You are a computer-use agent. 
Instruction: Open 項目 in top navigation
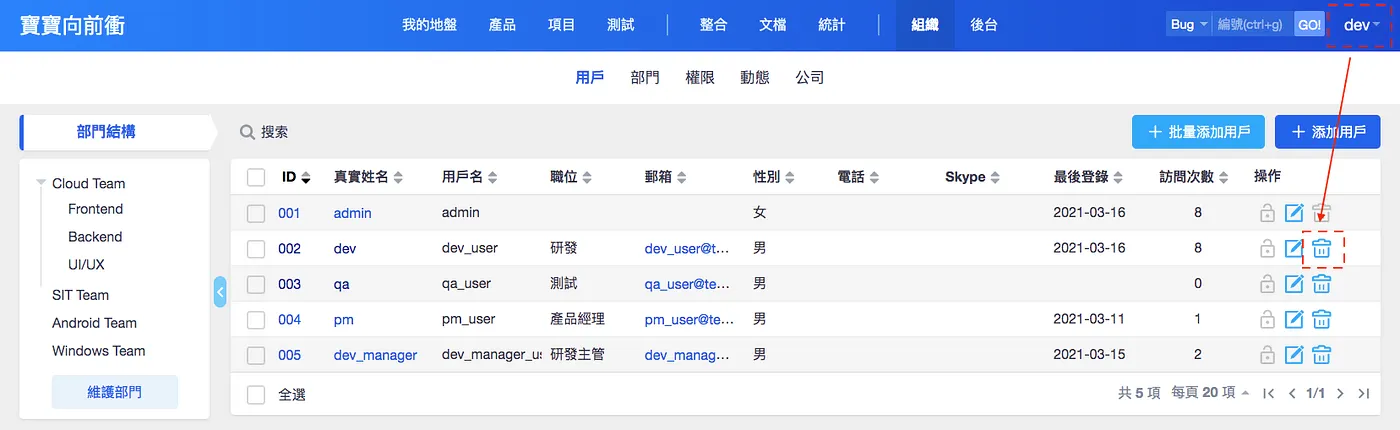(562, 25)
